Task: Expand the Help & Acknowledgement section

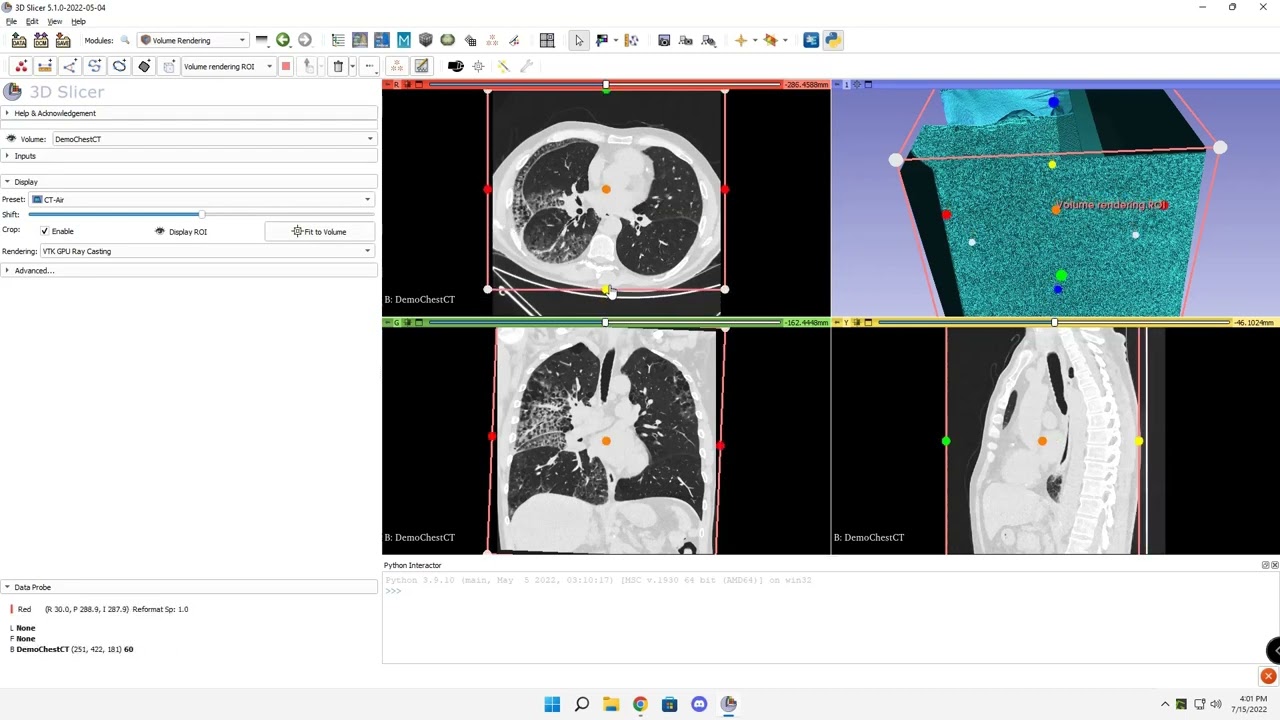Action: 189,113
